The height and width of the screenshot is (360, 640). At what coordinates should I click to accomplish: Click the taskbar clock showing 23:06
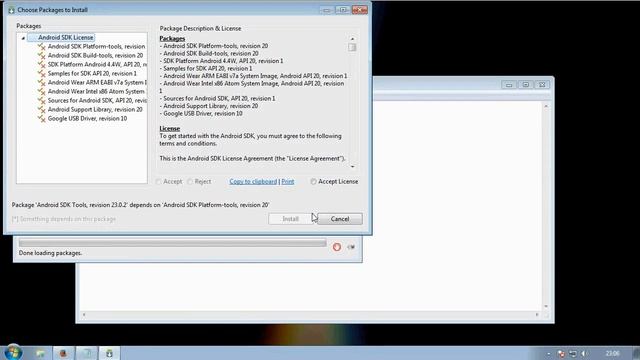tap(612, 353)
